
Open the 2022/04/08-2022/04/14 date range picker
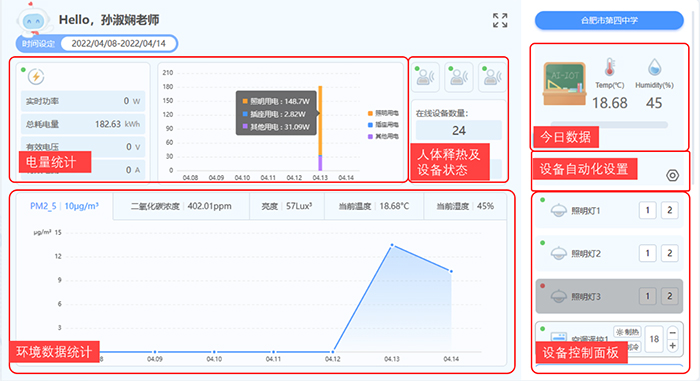(x=118, y=43)
